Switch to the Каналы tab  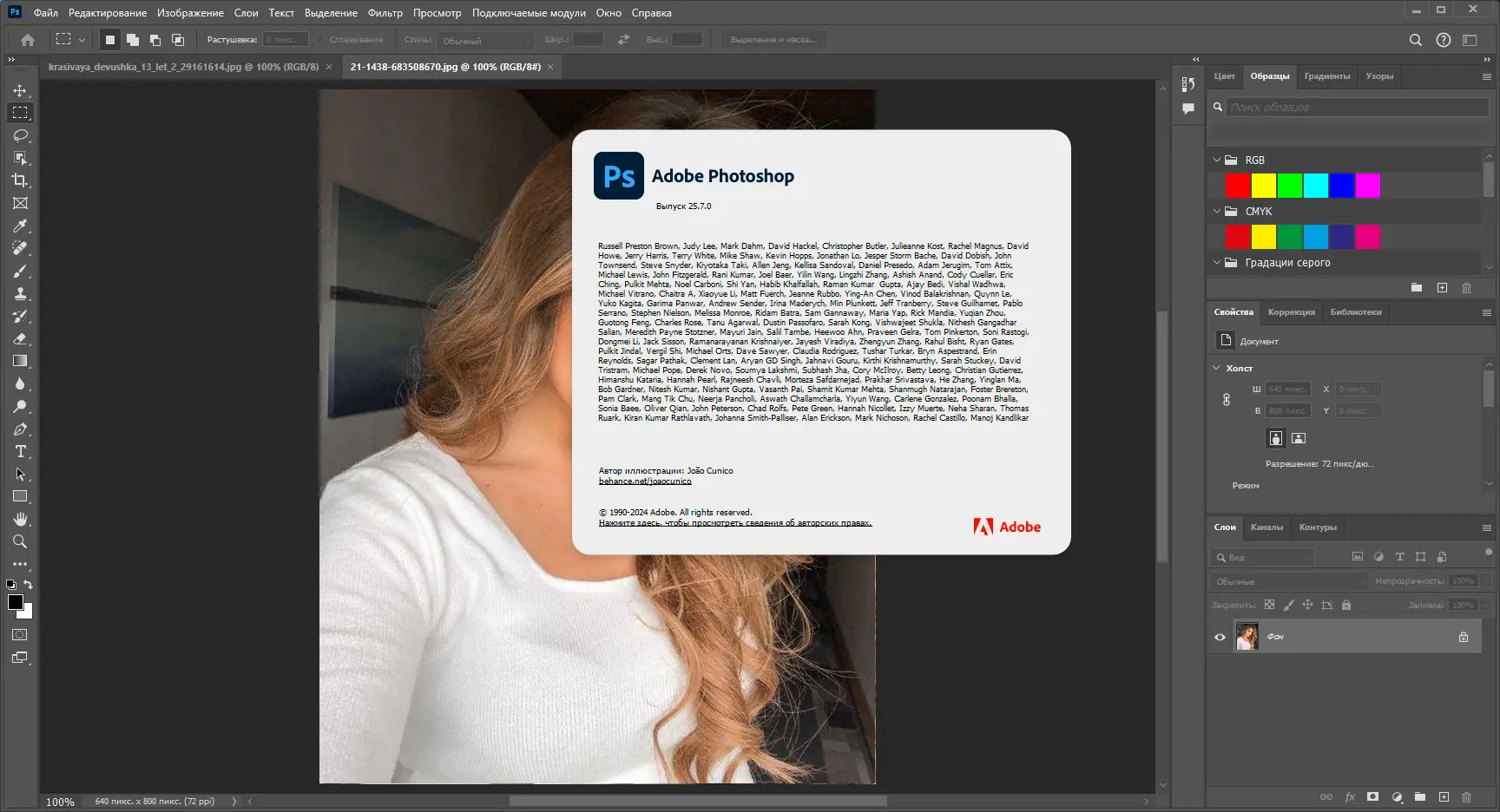tap(1266, 527)
